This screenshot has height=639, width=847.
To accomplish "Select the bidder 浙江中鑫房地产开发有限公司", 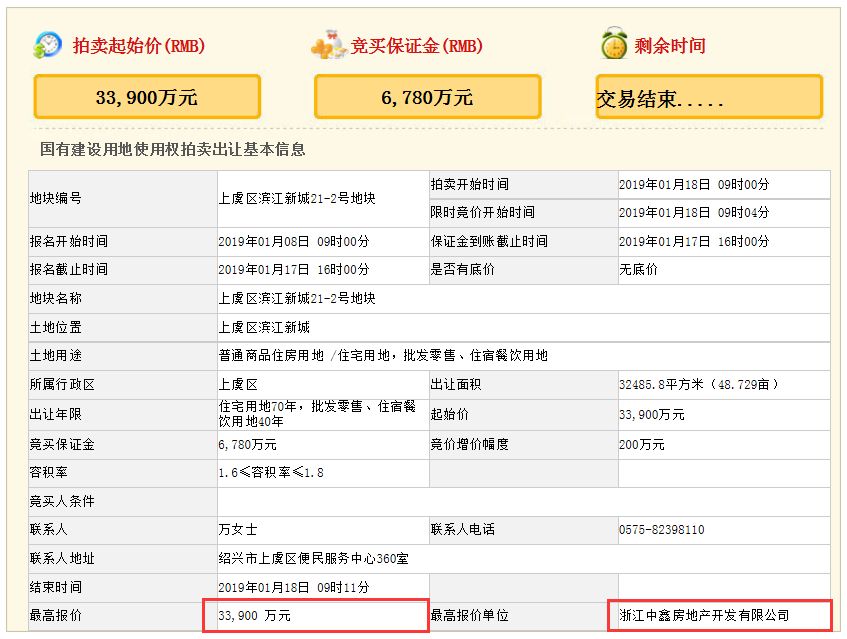I will [704, 615].
